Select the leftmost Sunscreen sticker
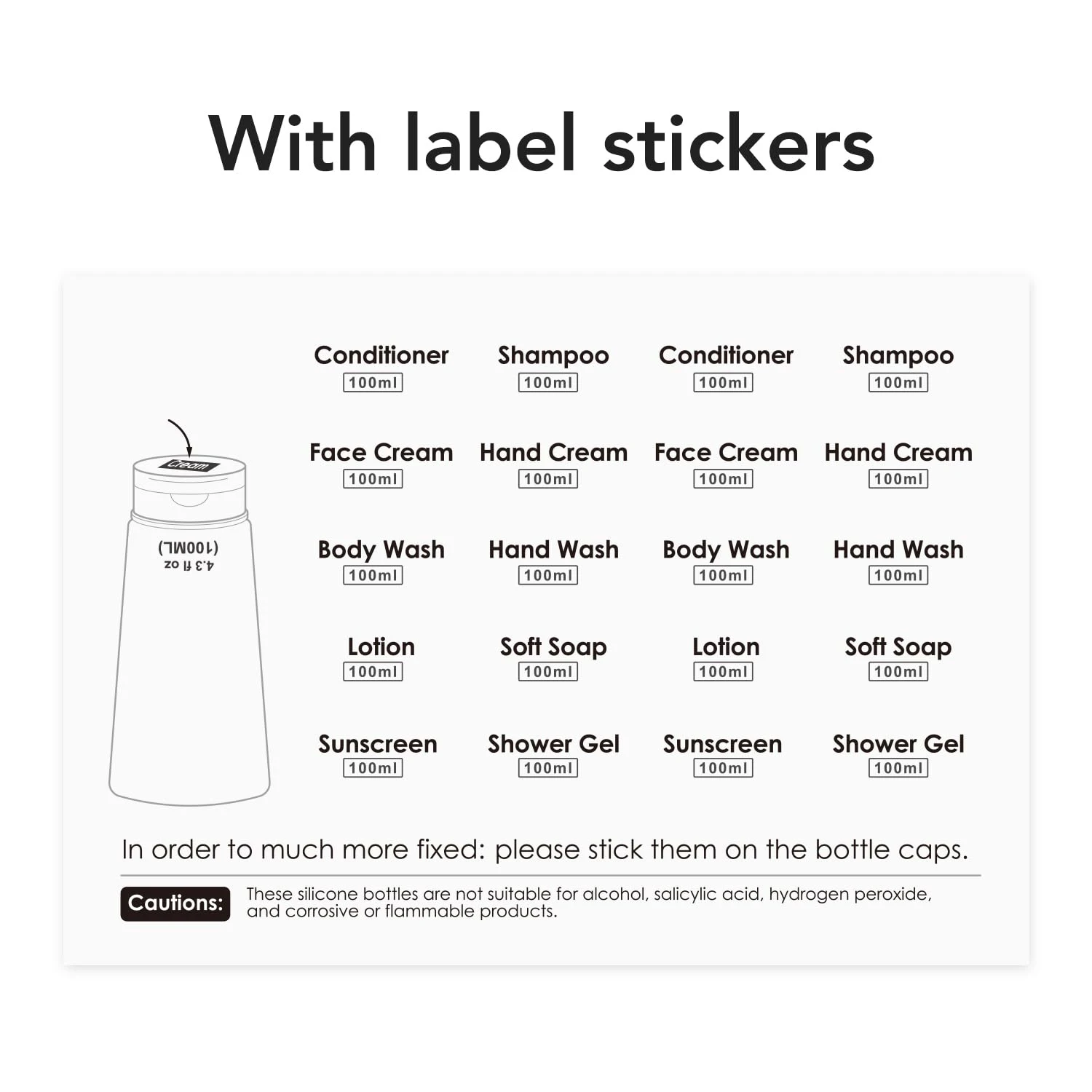 pos(377,744)
